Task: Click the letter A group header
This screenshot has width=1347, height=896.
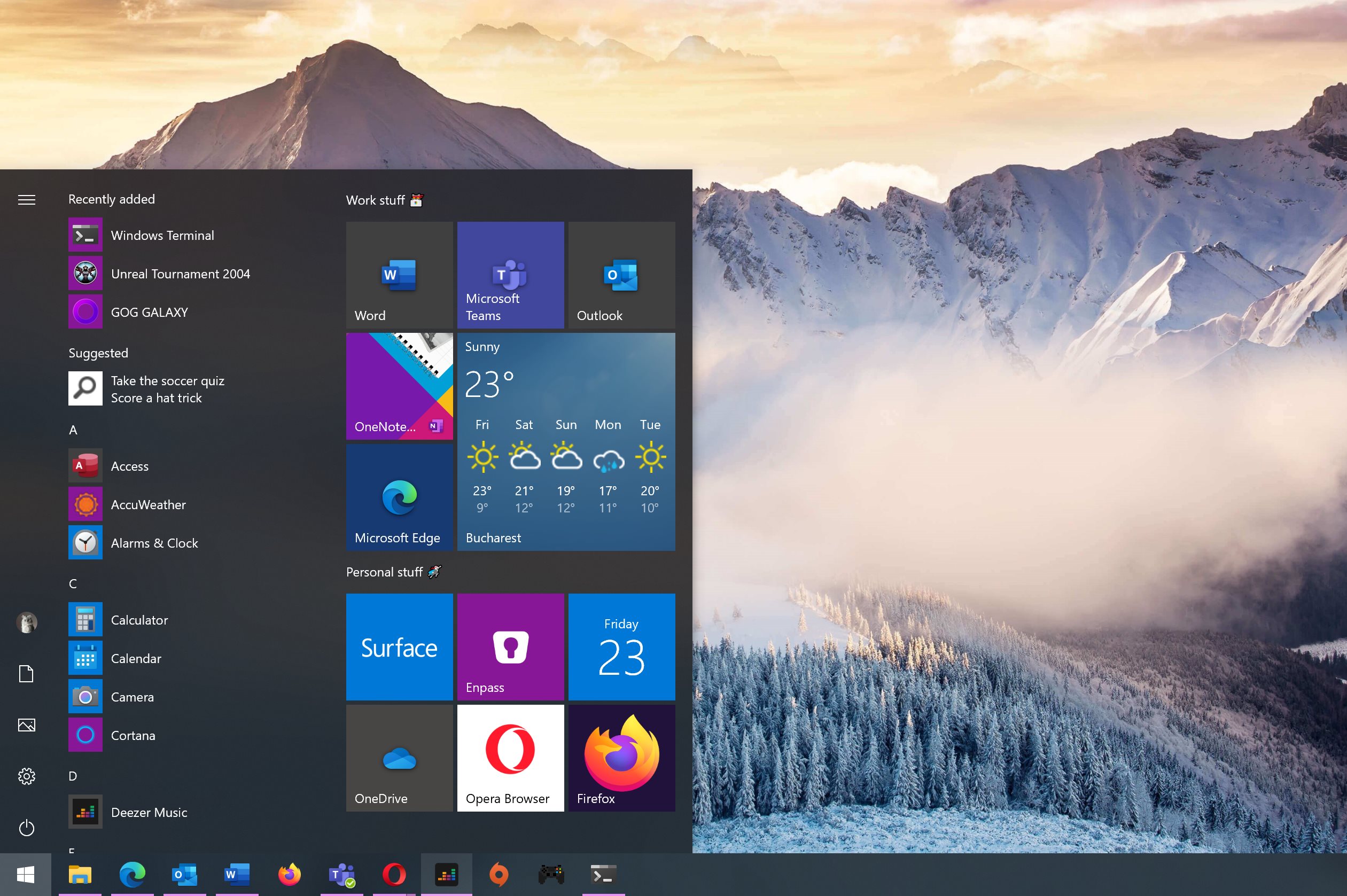Action: click(x=73, y=430)
